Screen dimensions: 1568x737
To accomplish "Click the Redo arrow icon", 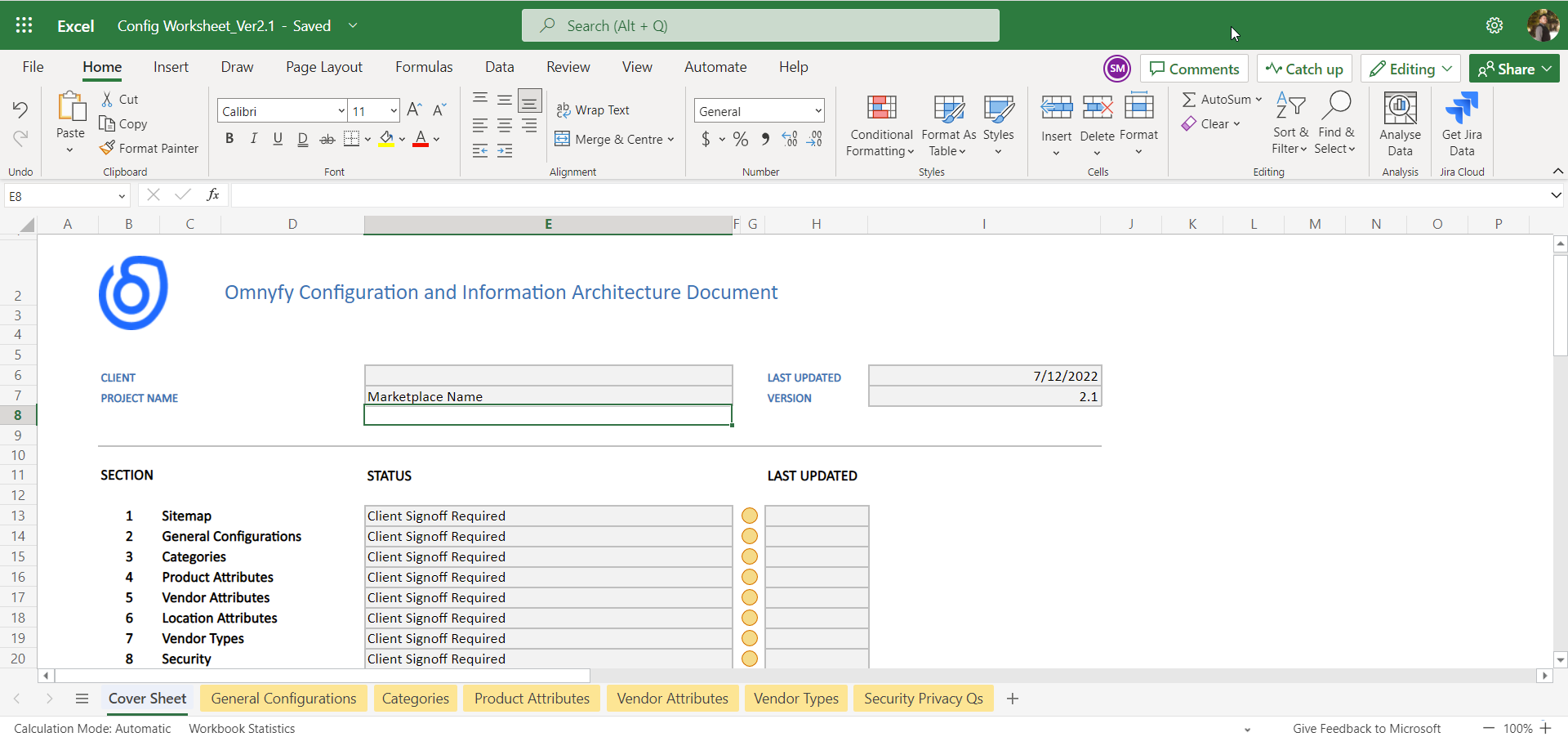I will 20,137.
